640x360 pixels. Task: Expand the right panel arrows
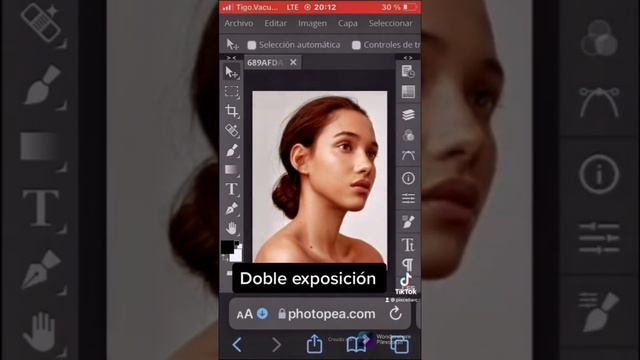point(408,58)
